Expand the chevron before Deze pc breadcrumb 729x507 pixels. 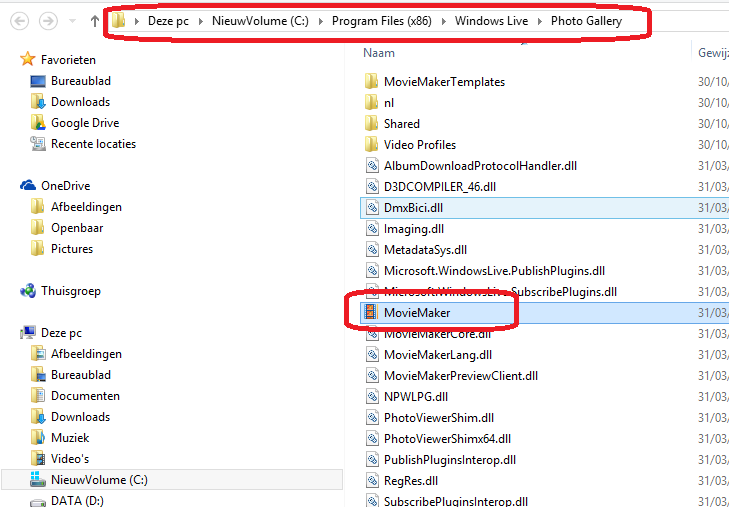137,21
